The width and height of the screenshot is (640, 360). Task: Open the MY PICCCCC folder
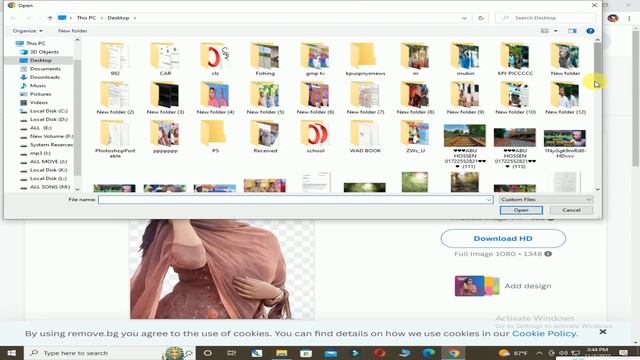(x=515, y=59)
